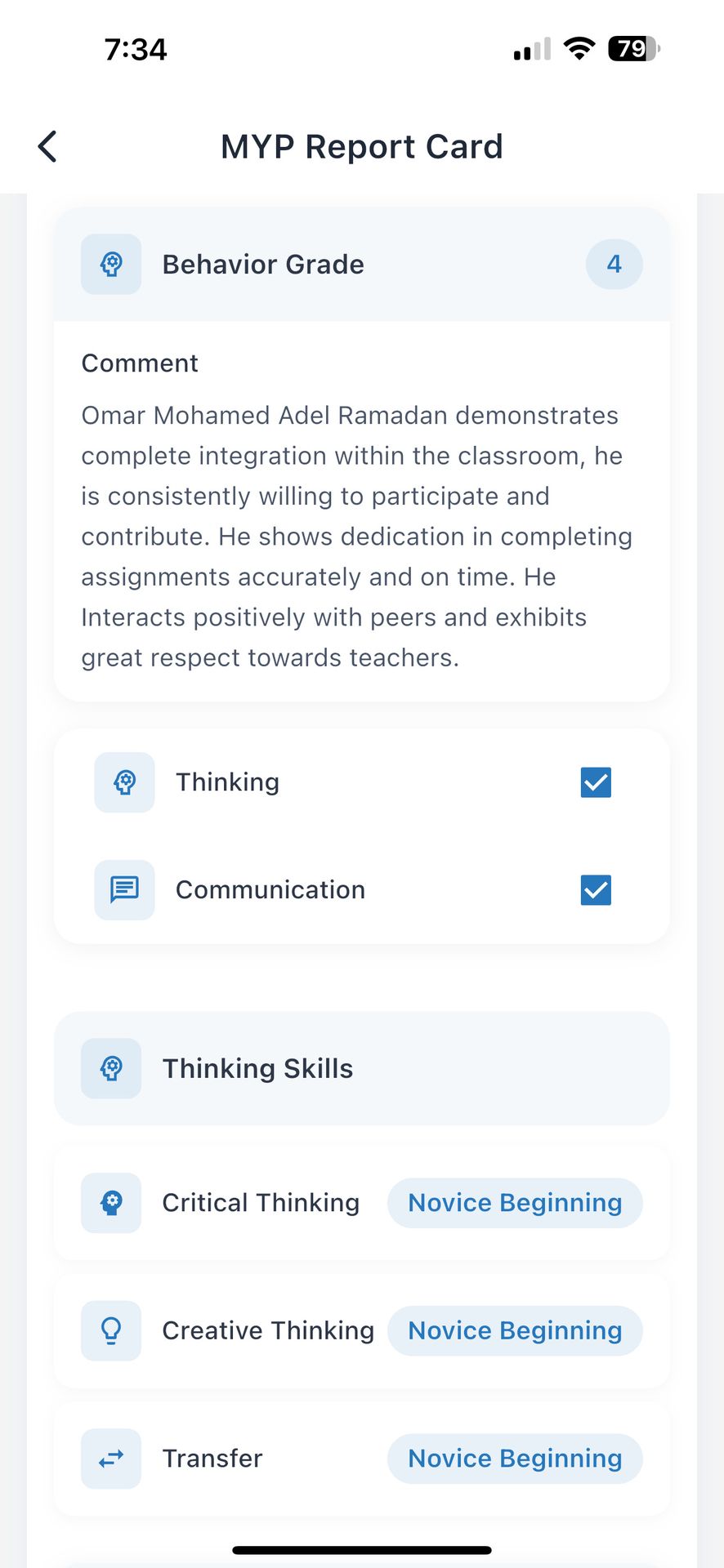Select the Thinking Skills section header

pyautogui.click(x=361, y=1068)
